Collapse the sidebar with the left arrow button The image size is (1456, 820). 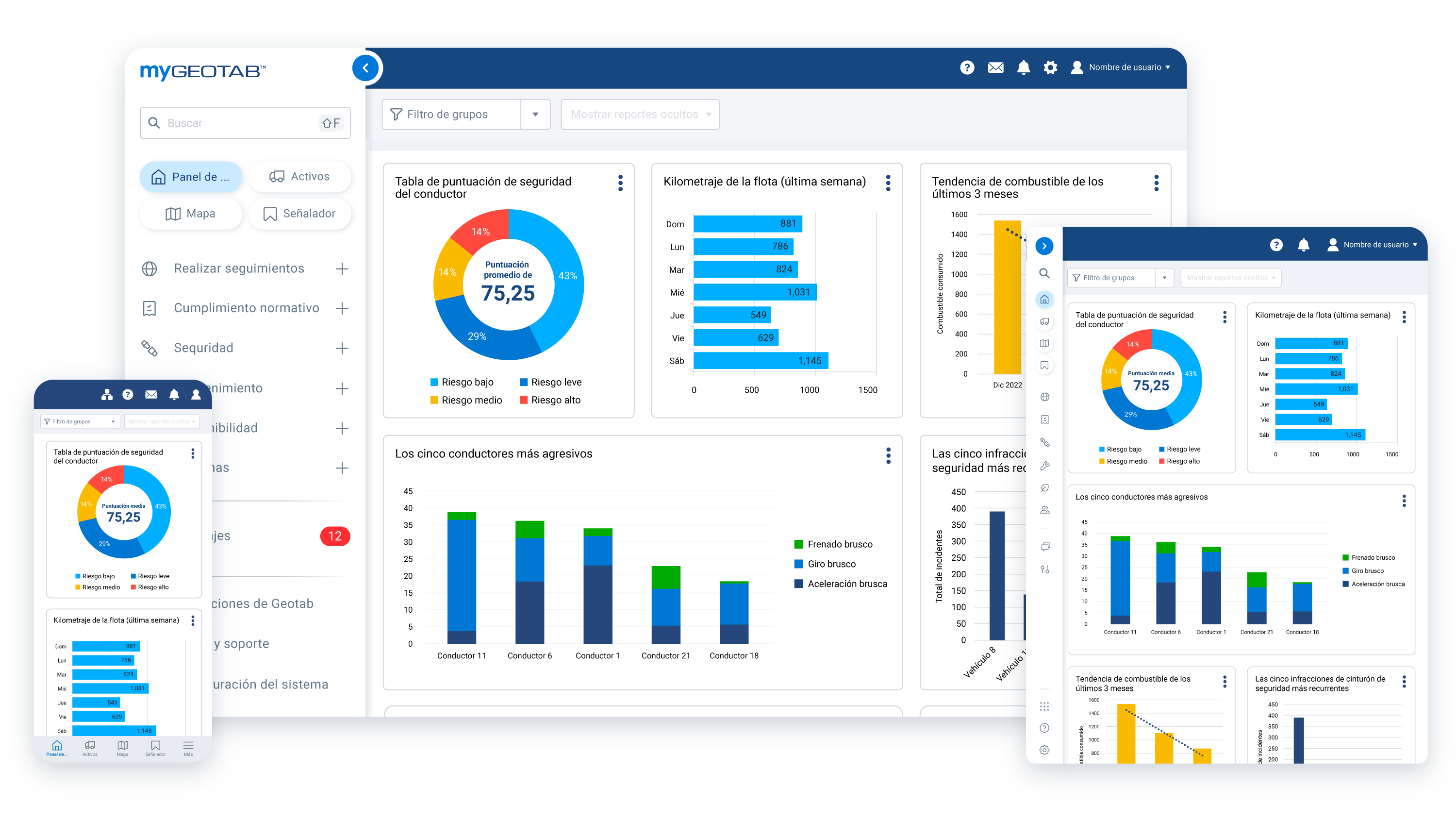tap(366, 67)
